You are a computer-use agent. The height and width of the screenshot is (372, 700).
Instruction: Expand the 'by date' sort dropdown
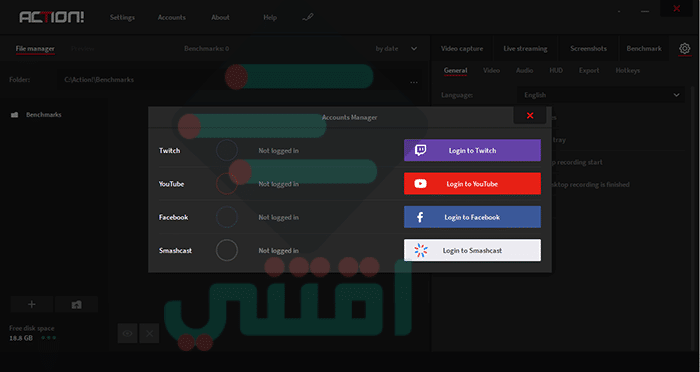[396, 49]
